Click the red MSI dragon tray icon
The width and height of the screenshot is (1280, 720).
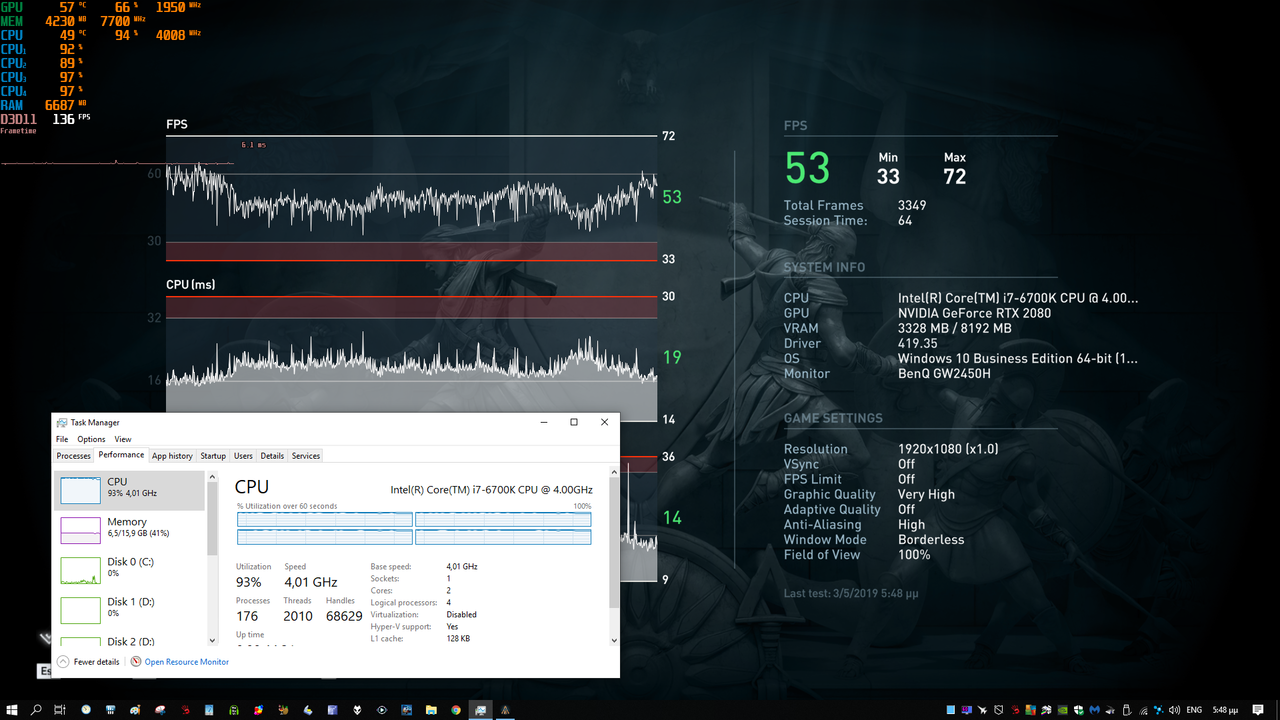(x=1015, y=710)
